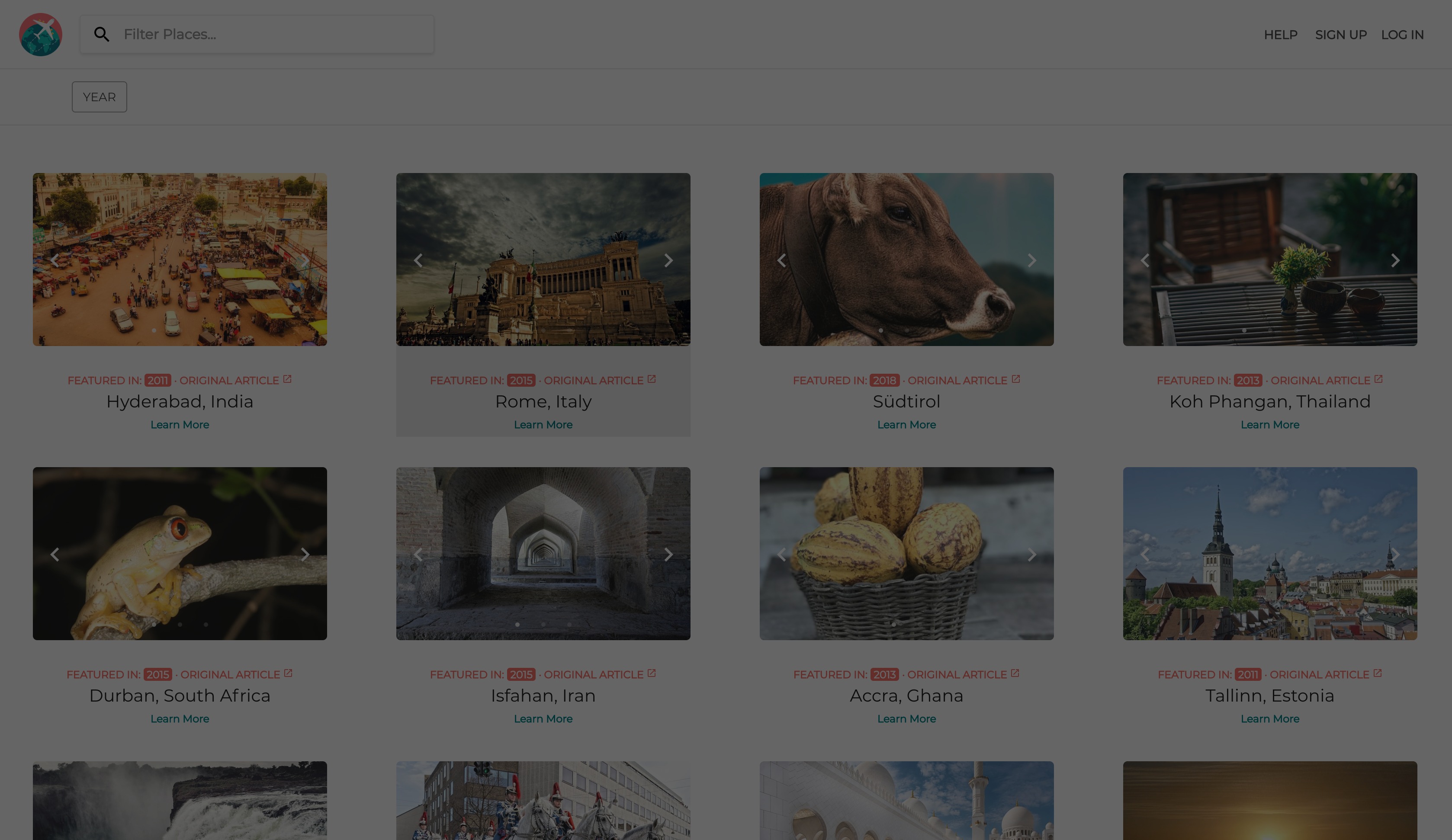1452x840 pixels.
Task: Click the Koh Phangan, Thailand title
Action: (x=1270, y=401)
